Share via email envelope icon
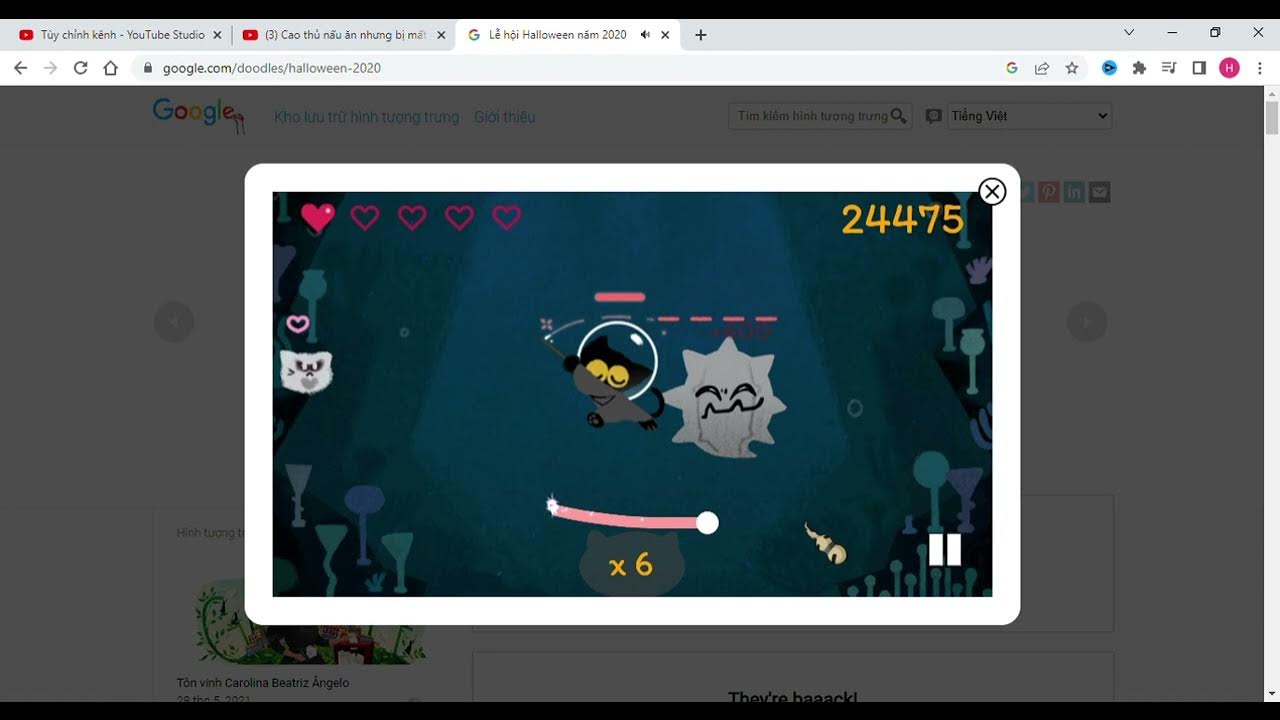The width and height of the screenshot is (1280, 720). tap(1100, 192)
